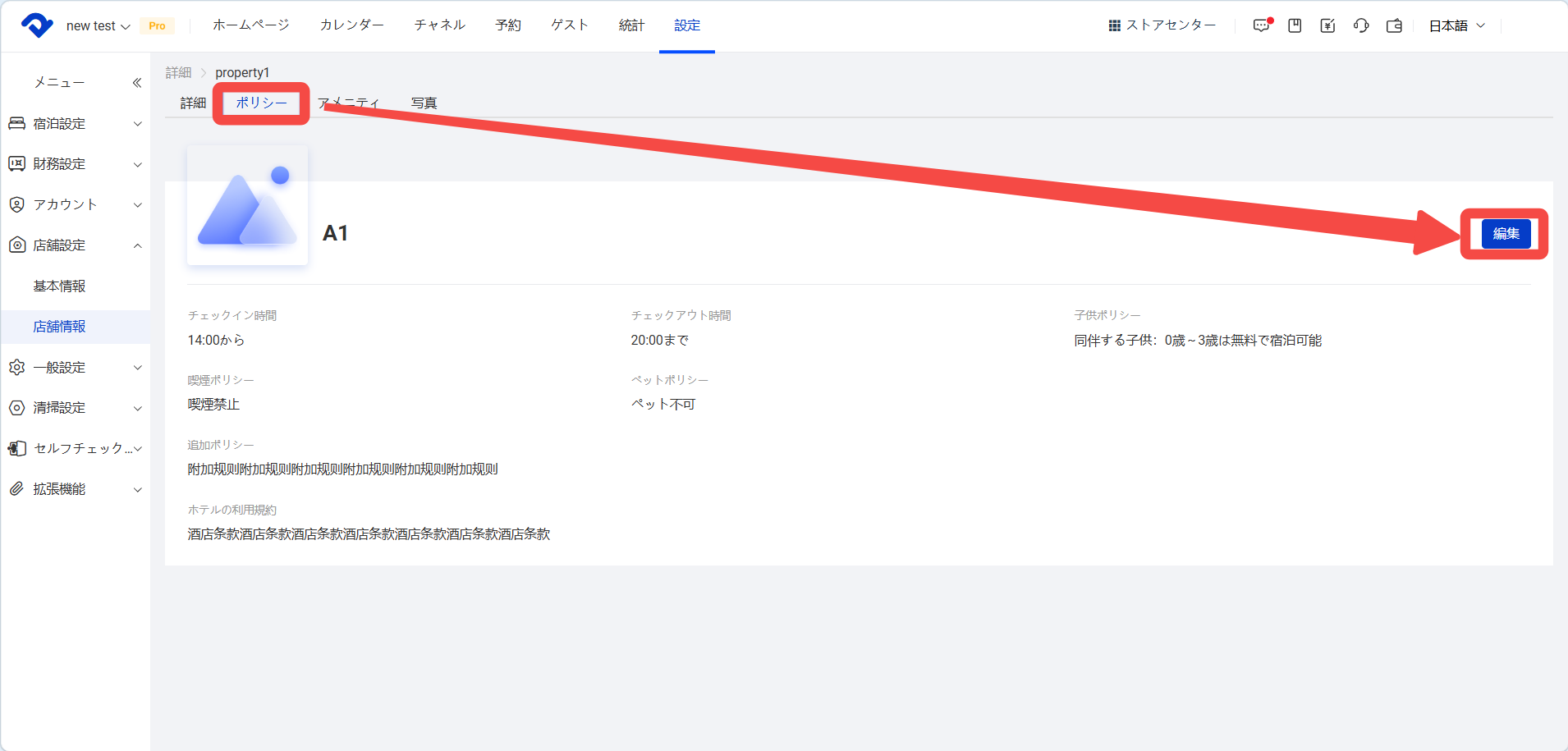1568x751 pixels.
Task: Click the check-in time 14:00から
Action: pyautogui.click(x=216, y=340)
